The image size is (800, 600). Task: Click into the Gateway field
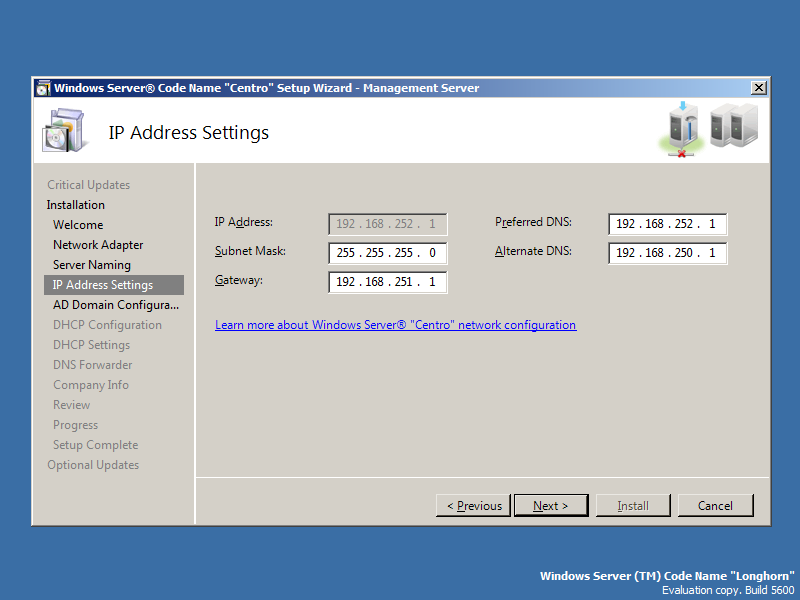pyautogui.click(x=388, y=282)
